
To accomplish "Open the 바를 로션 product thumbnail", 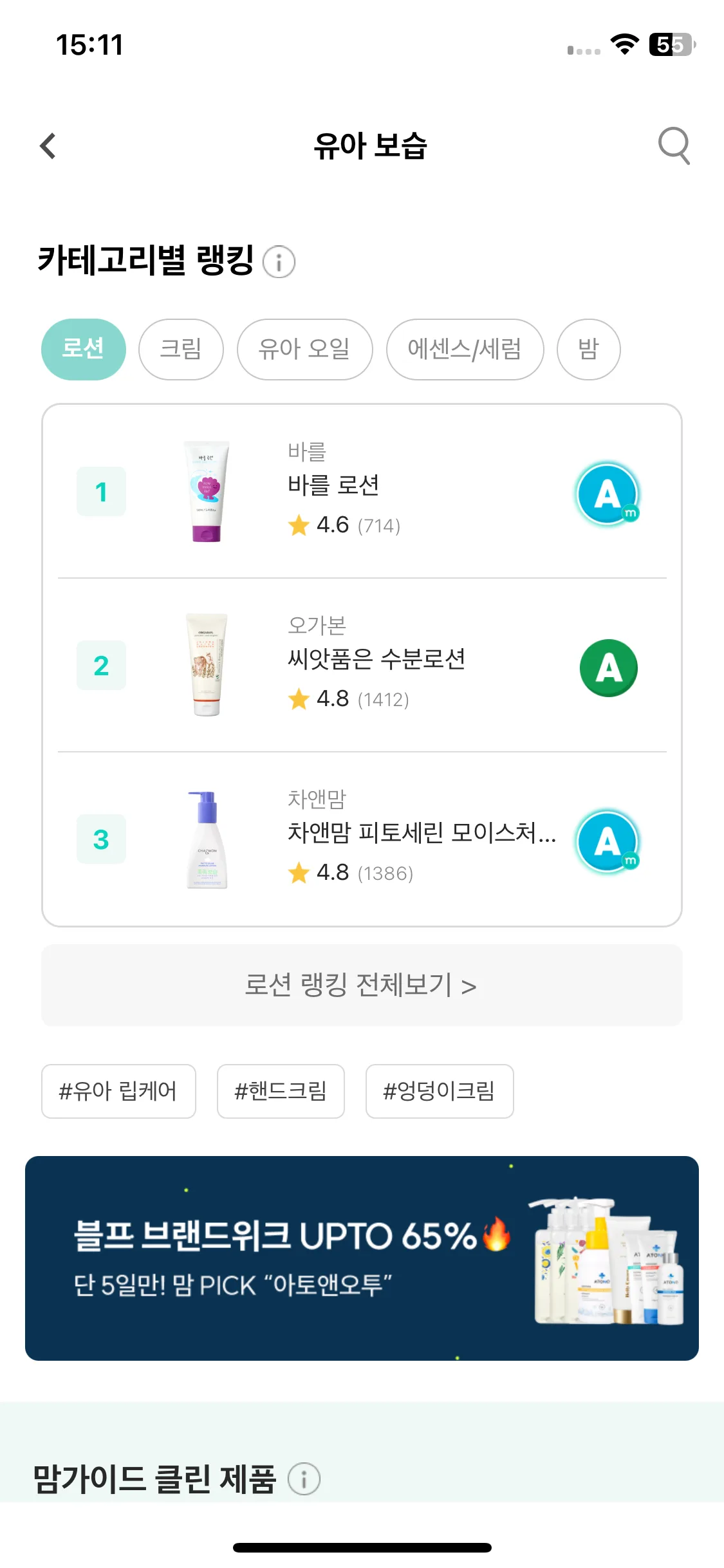I will coord(207,491).
